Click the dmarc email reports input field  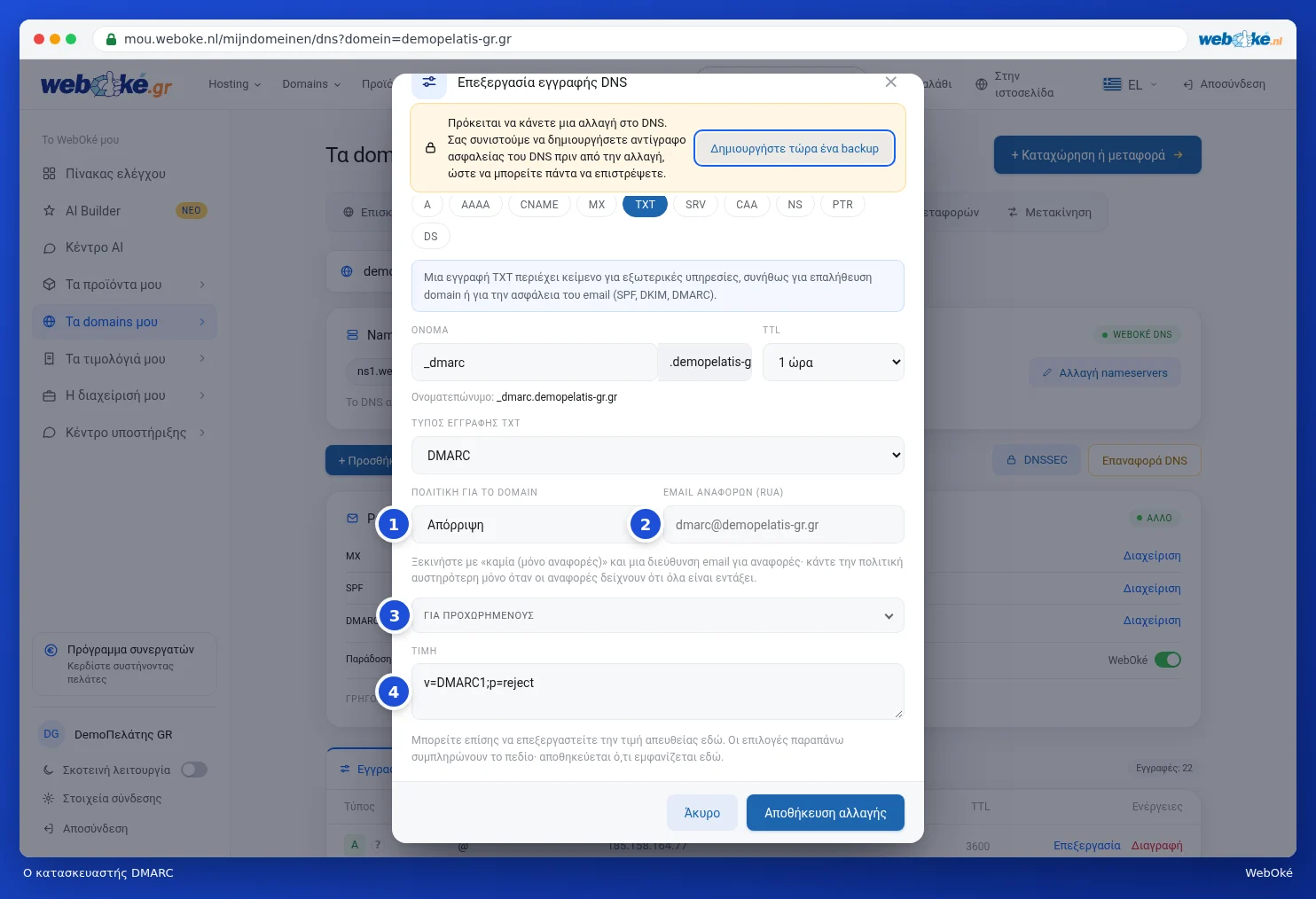tap(784, 525)
